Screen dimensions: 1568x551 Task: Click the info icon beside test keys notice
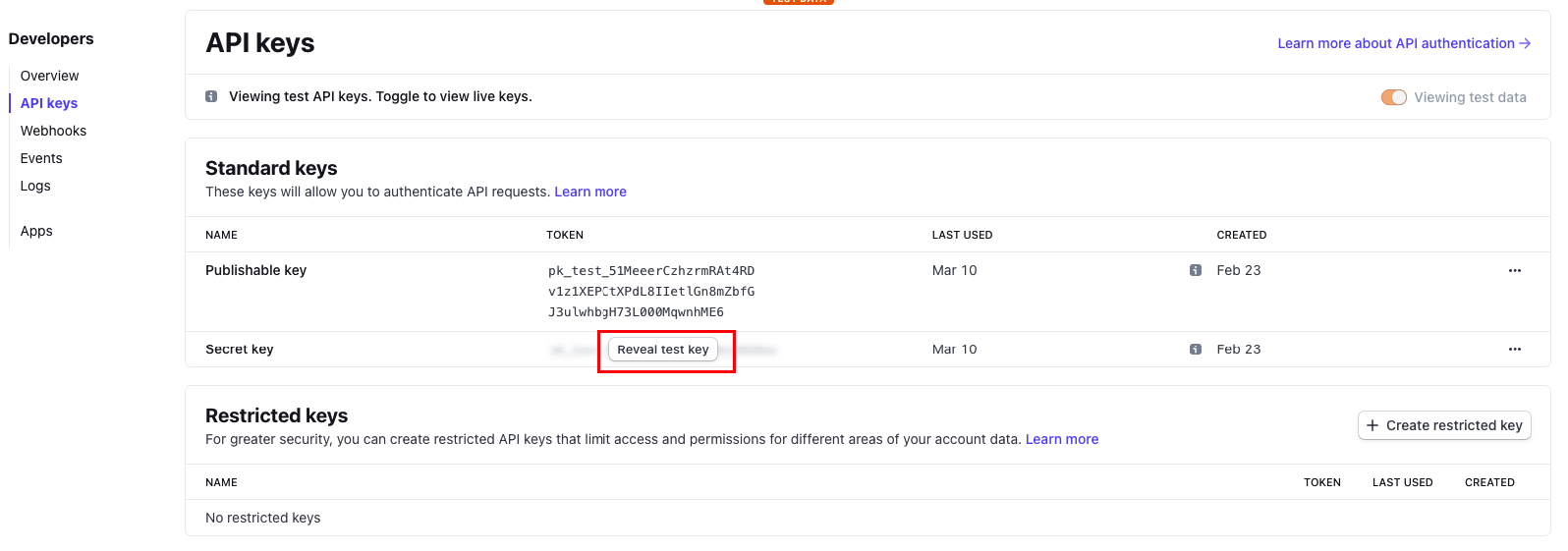[211, 96]
